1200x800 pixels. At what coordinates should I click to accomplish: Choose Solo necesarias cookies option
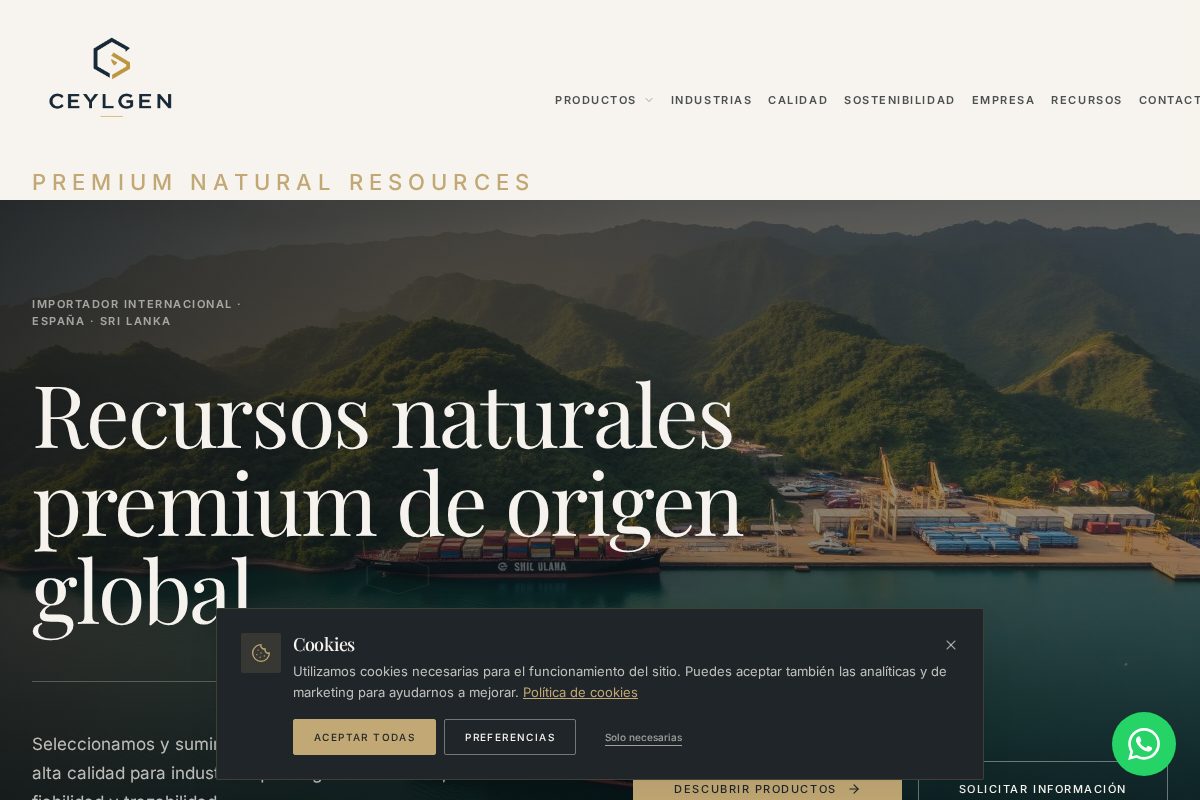pyautogui.click(x=643, y=738)
